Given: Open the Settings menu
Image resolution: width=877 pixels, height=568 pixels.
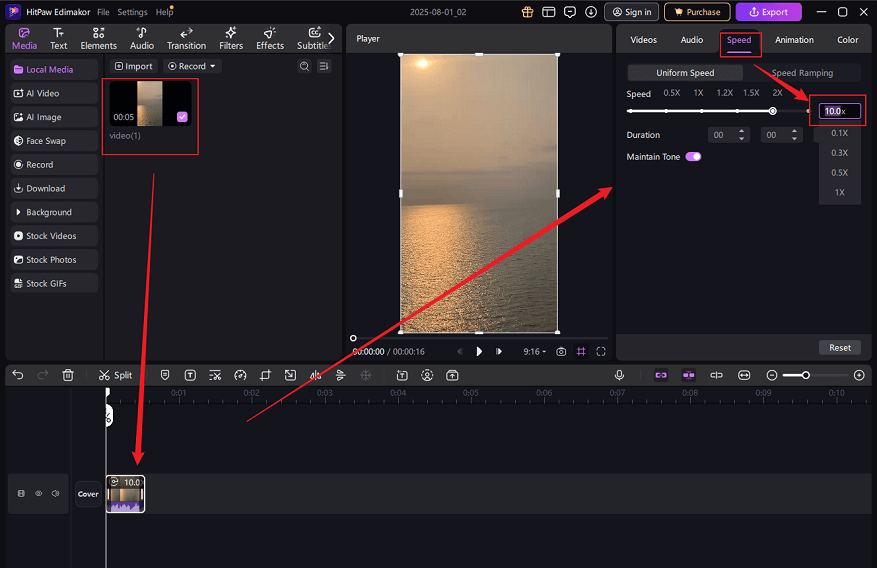Looking at the screenshot, I should [133, 12].
